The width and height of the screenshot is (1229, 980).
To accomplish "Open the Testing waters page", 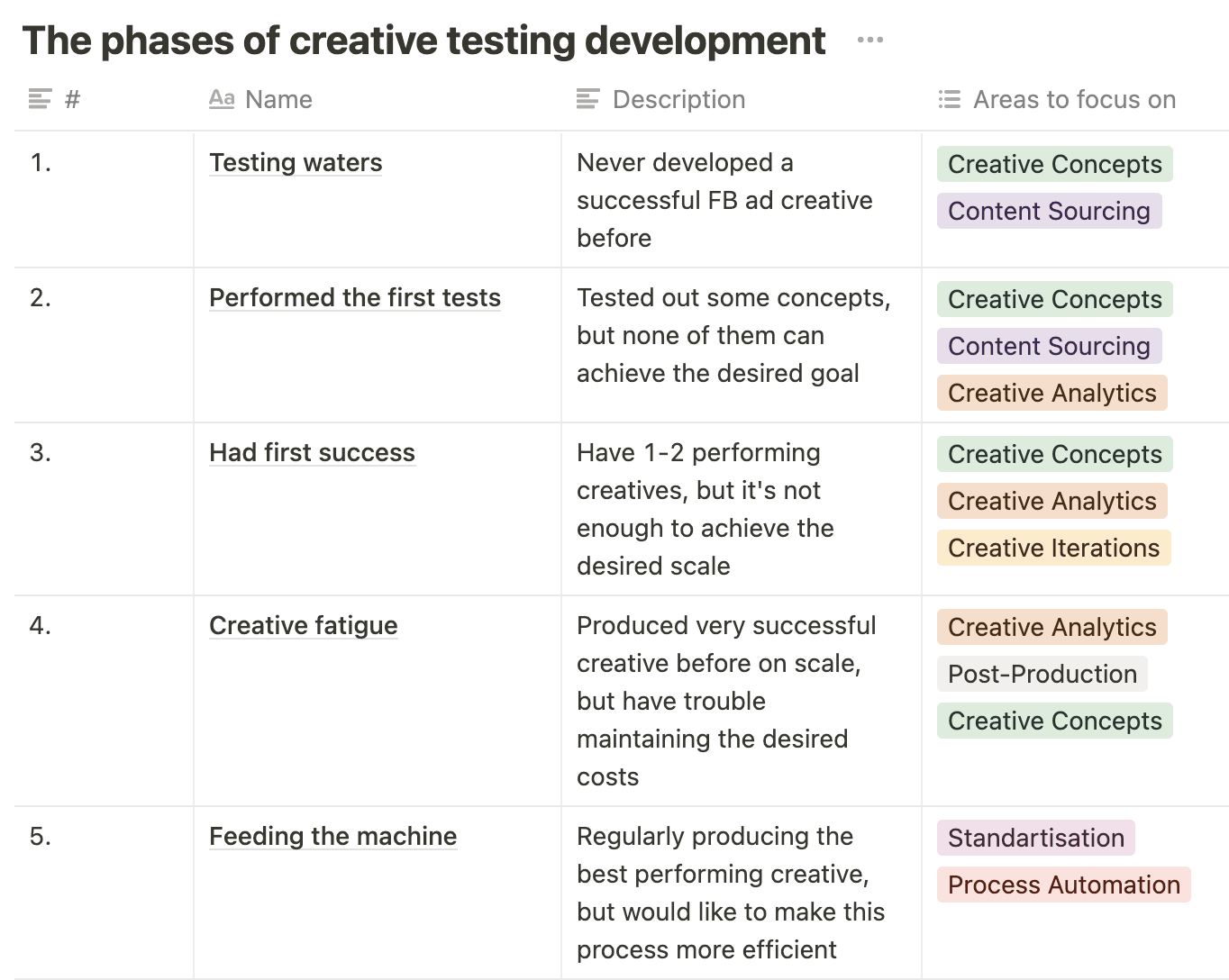I will point(296,162).
